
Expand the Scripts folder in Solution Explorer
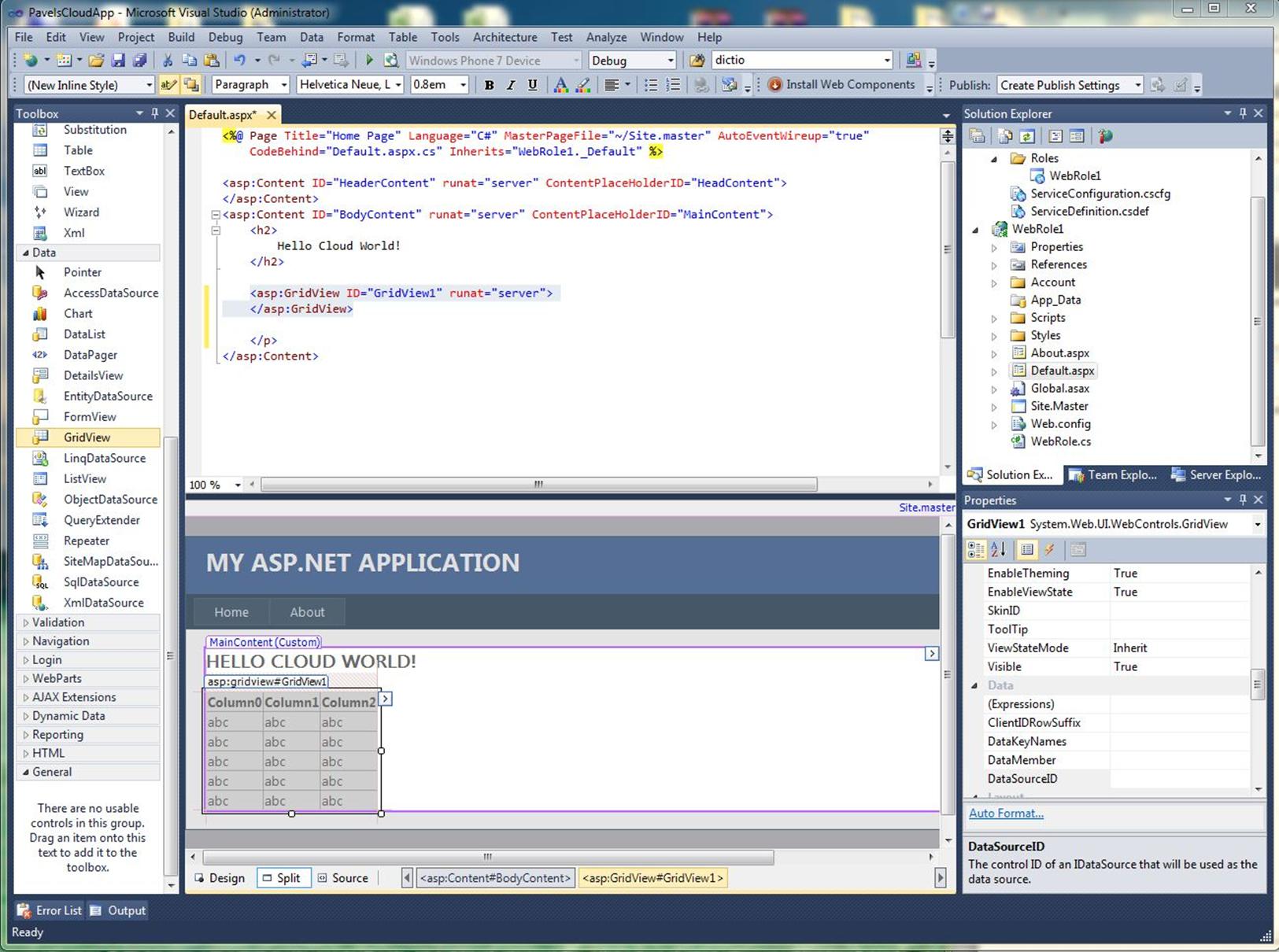click(x=994, y=318)
